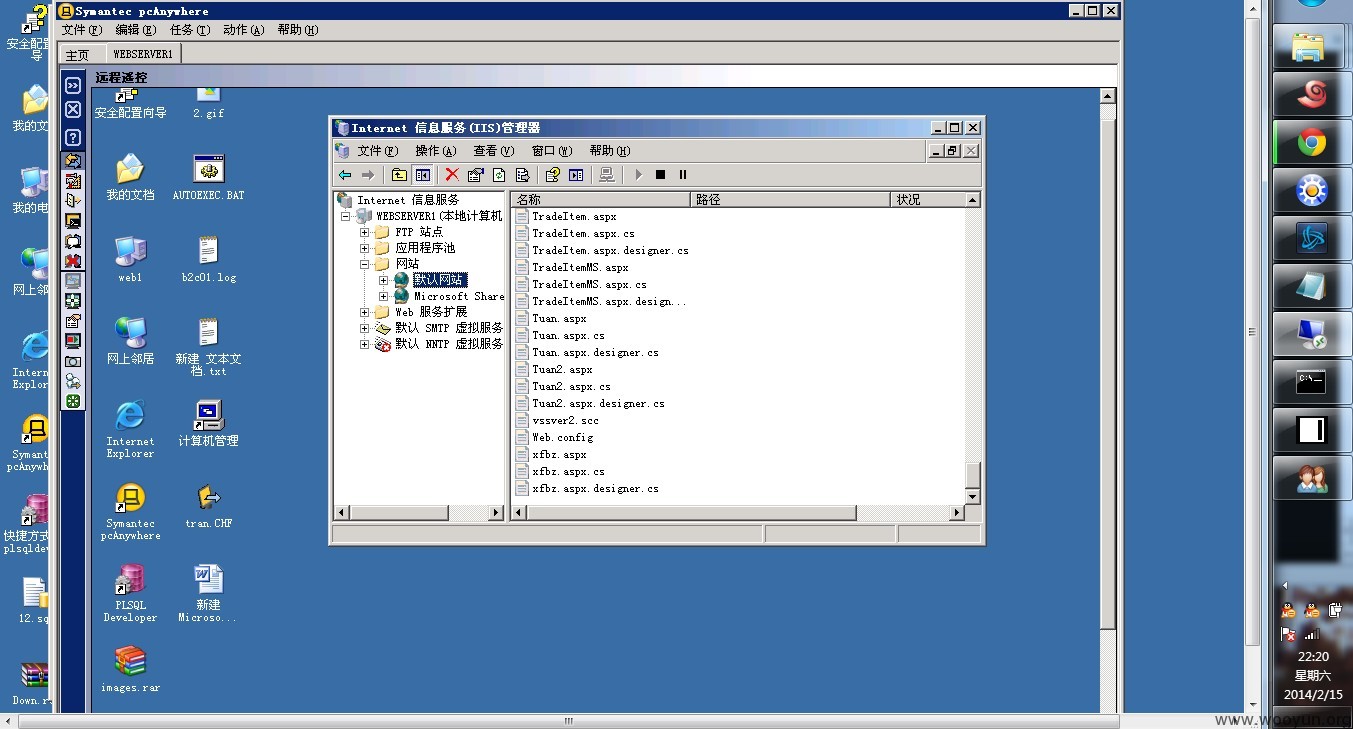Image resolution: width=1353 pixels, height=729 pixels.
Task: Click the IIS Back arrow toolbar icon
Action: coord(345,175)
